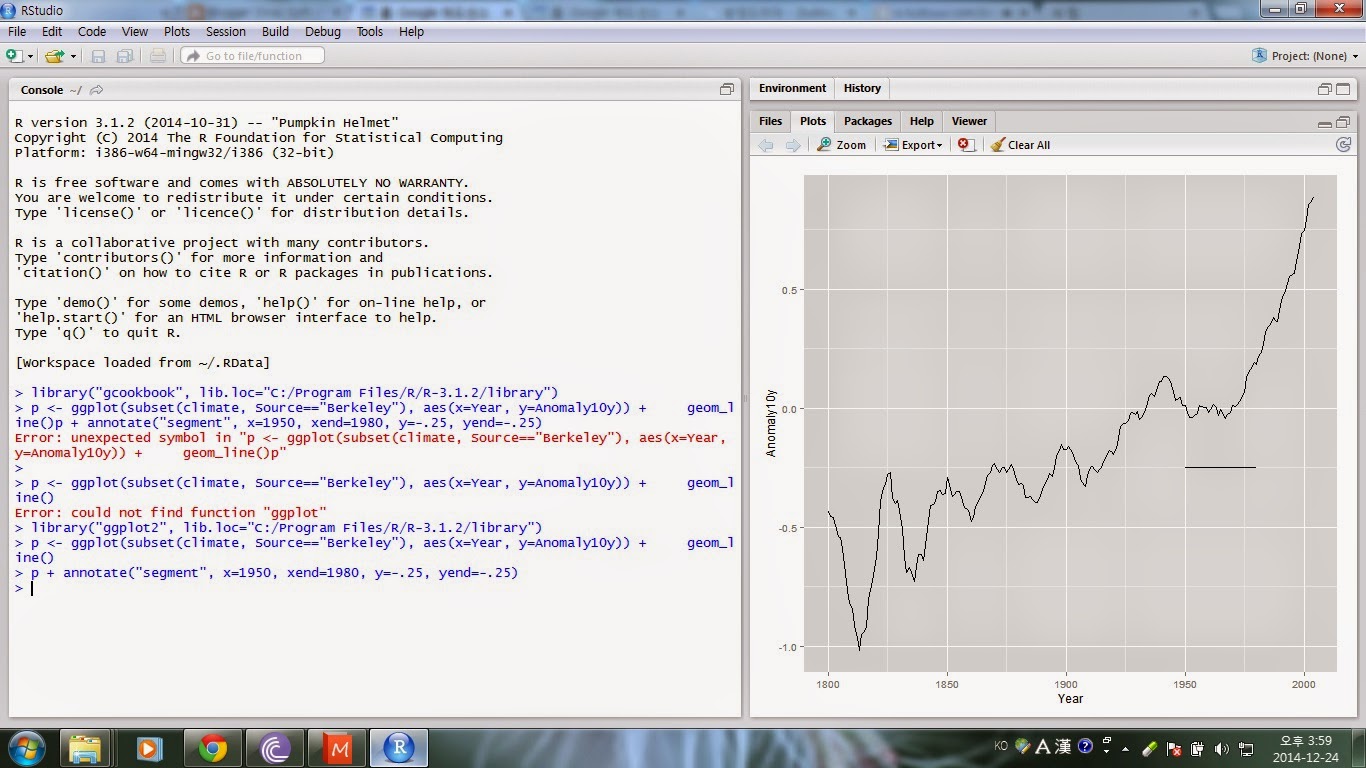Viewport: 1366px width, 768px height.
Task: Open the File menu
Action: click(x=17, y=31)
